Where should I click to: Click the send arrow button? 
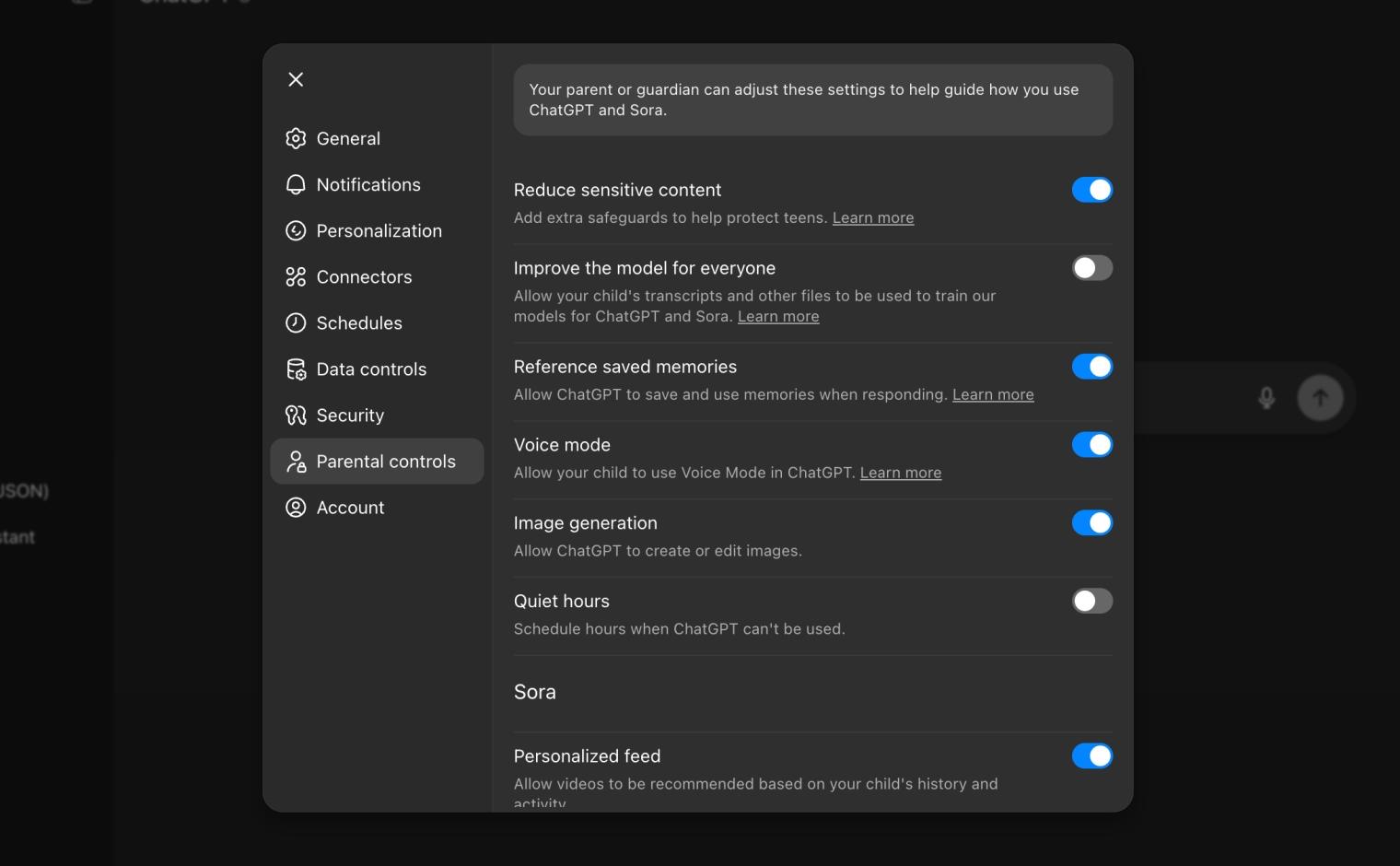click(x=1320, y=397)
